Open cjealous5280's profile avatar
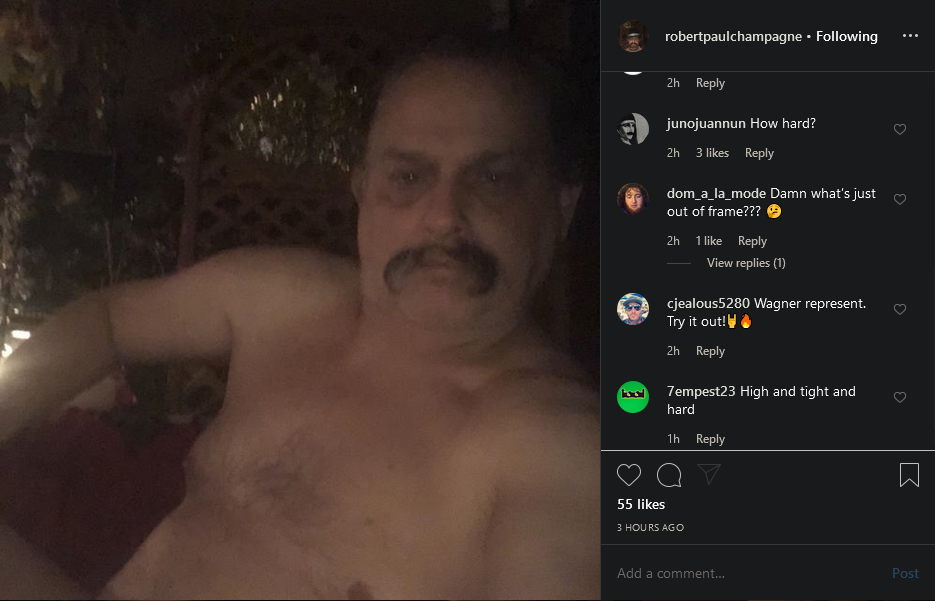This screenshot has height=601, width=935. (x=633, y=309)
